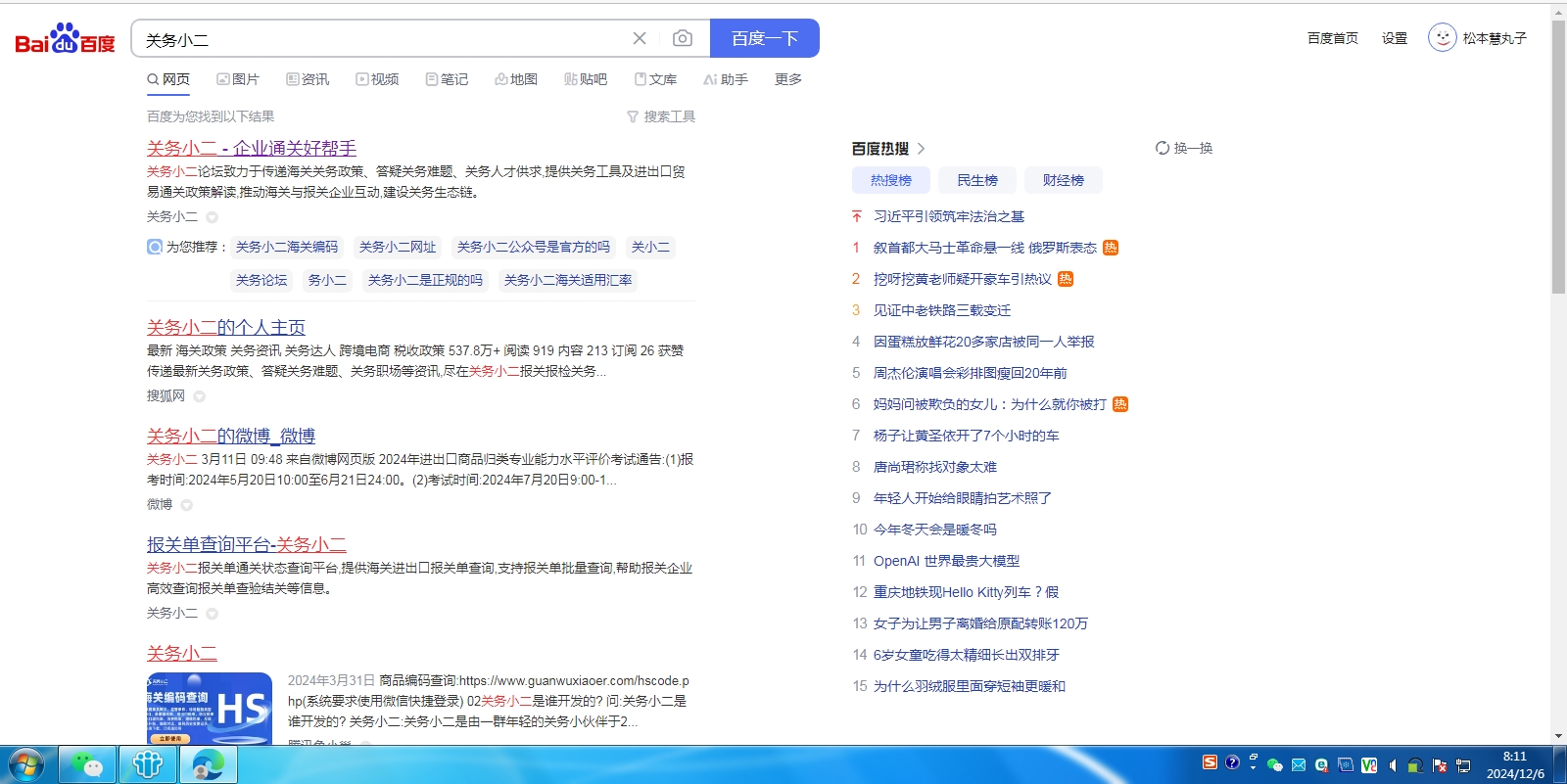The image size is (1567, 784).
Task: Click the HS code query thumbnail
Action: coord(210,709)
